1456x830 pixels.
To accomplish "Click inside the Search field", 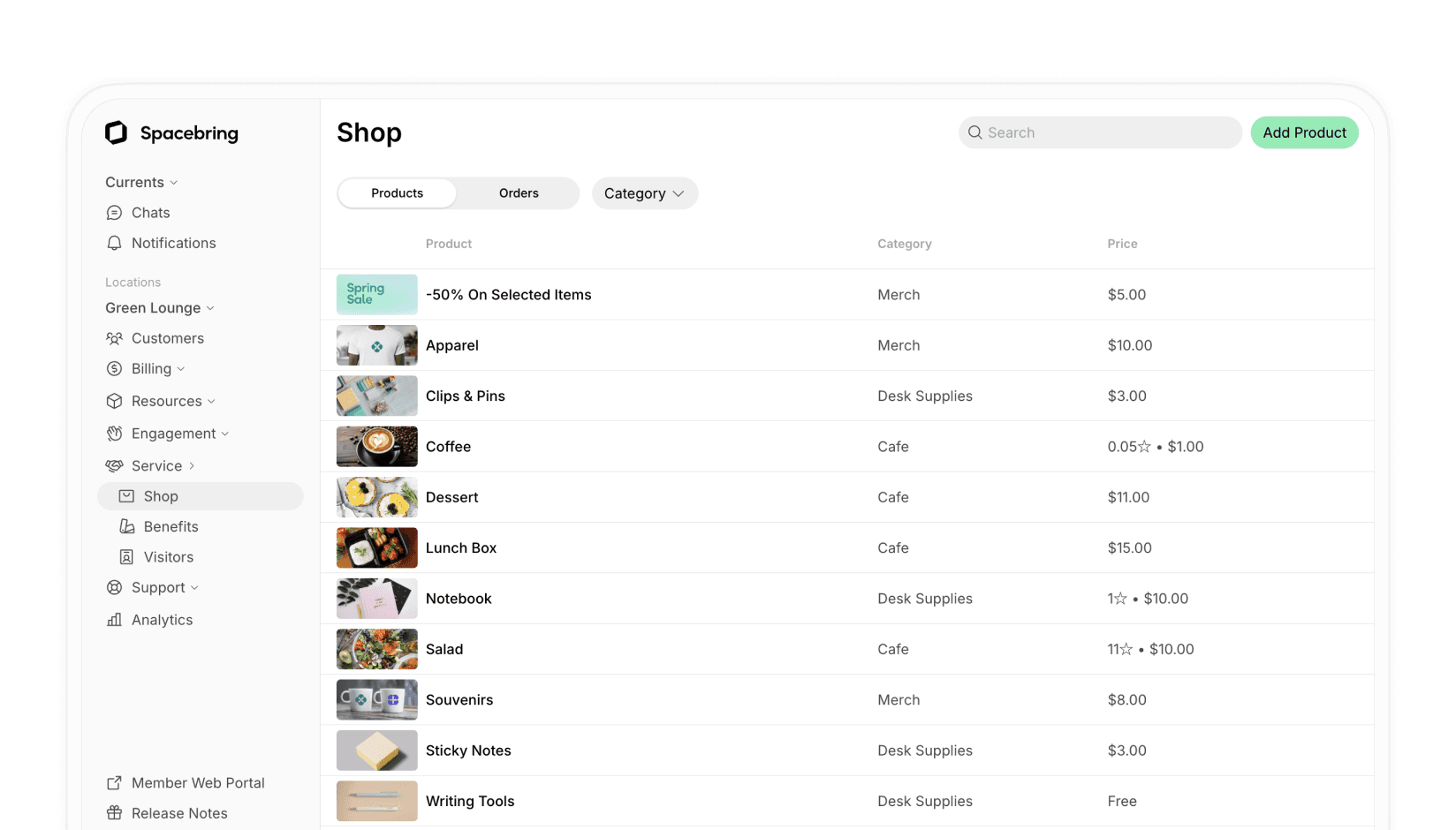I will [1099, 132].
